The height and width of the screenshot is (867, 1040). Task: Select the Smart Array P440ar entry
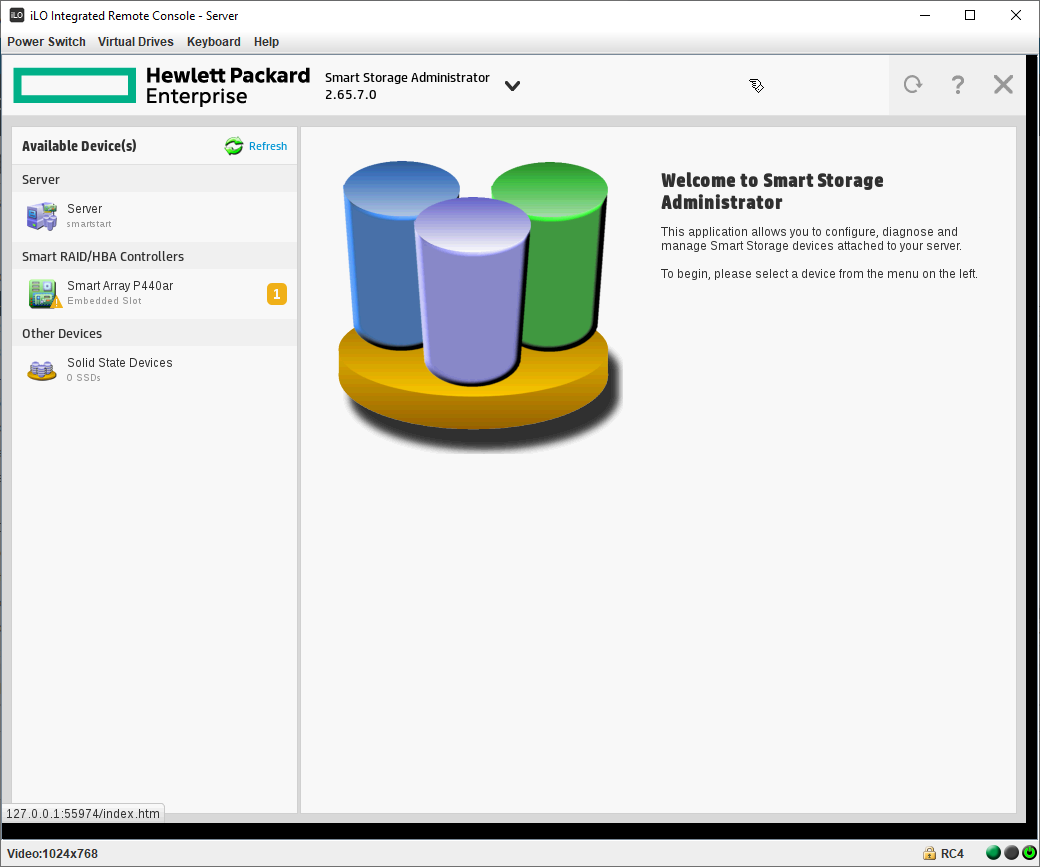(x=155, y=293)
